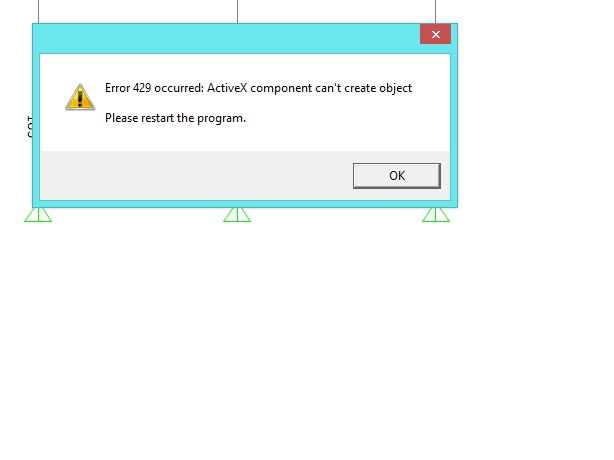Screen dimensions: 614x460
Task: Pick the left column line above dialog
Action: [38, 11]
